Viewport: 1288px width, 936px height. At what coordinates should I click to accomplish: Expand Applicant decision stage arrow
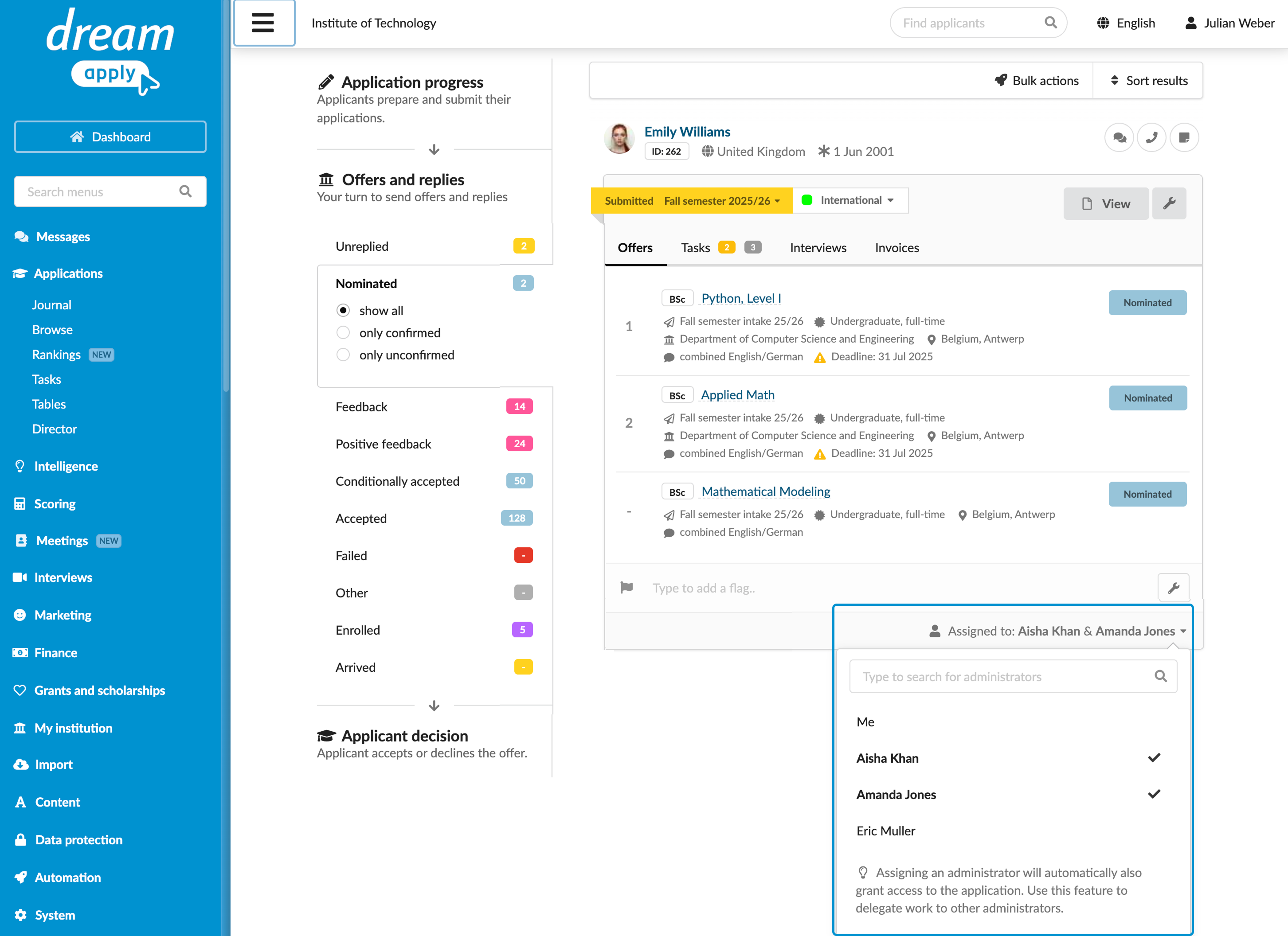435,706
